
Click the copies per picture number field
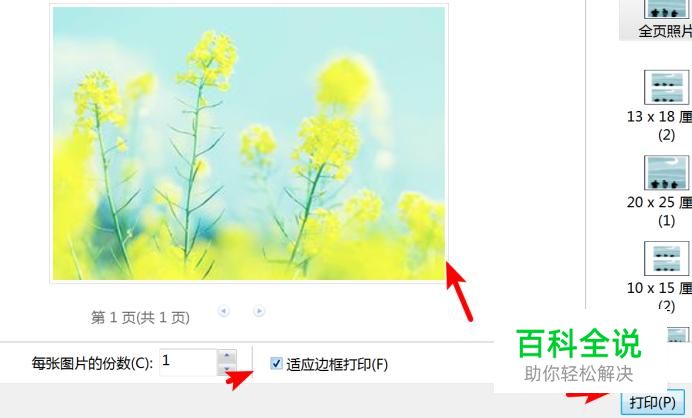[188, 362]
